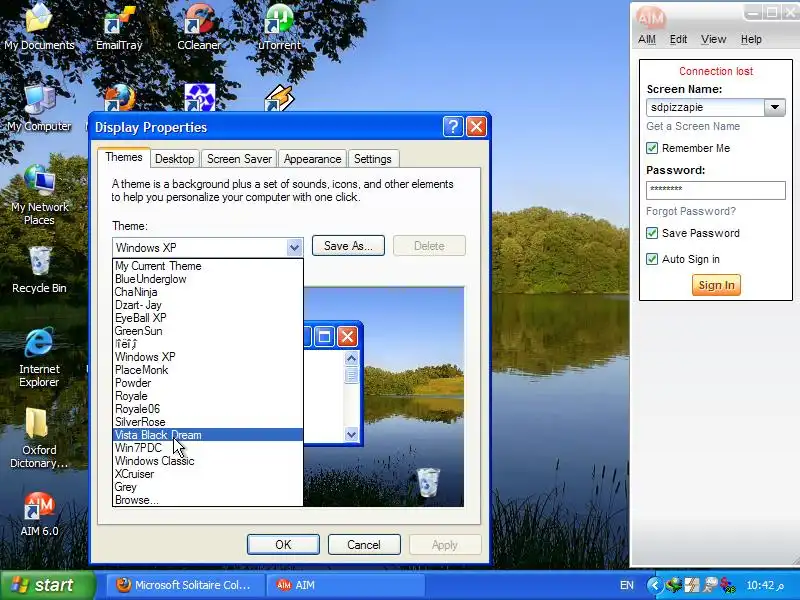Click Cancel in Display Properties
This screenshot has width=800, height=600.
point(364,545)
